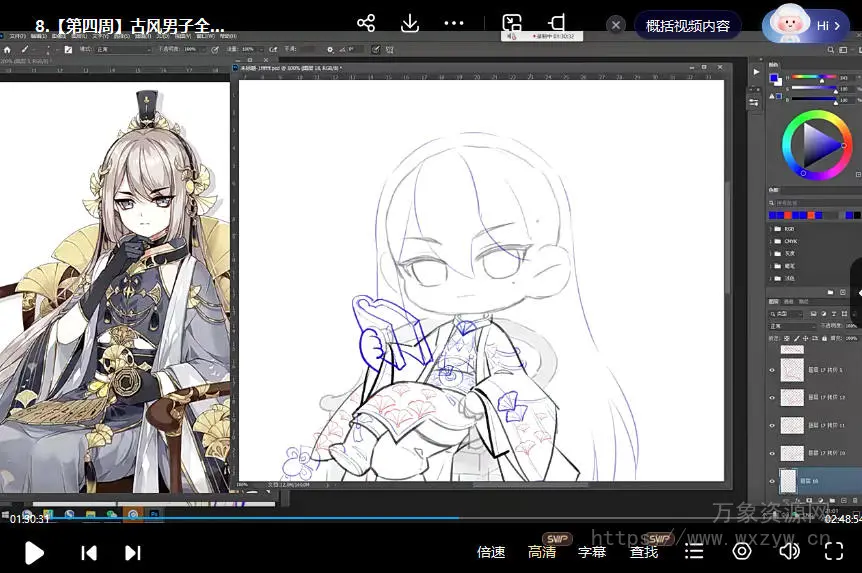This screenshot has width=862, height=573.
Task: Click the circular settings icon beside the volume
Action: pos(741,551)
